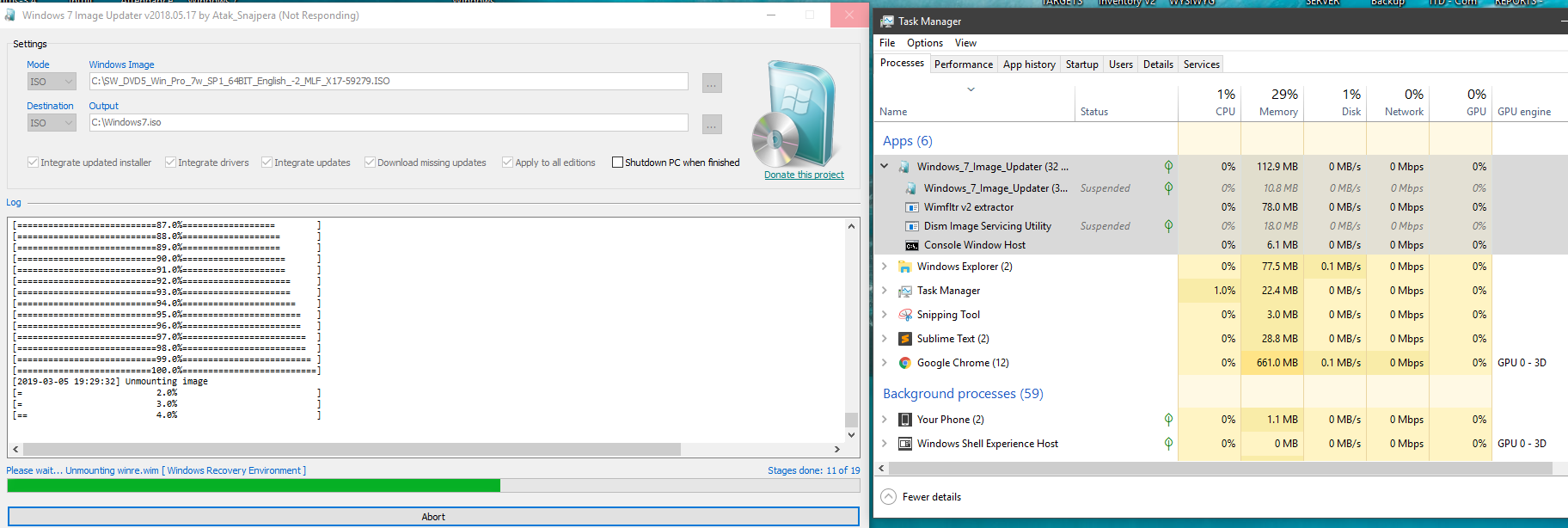This screenshot has height=528, width=1568.
Task: Click the Windows Image path input field
Action: [389, 81]
